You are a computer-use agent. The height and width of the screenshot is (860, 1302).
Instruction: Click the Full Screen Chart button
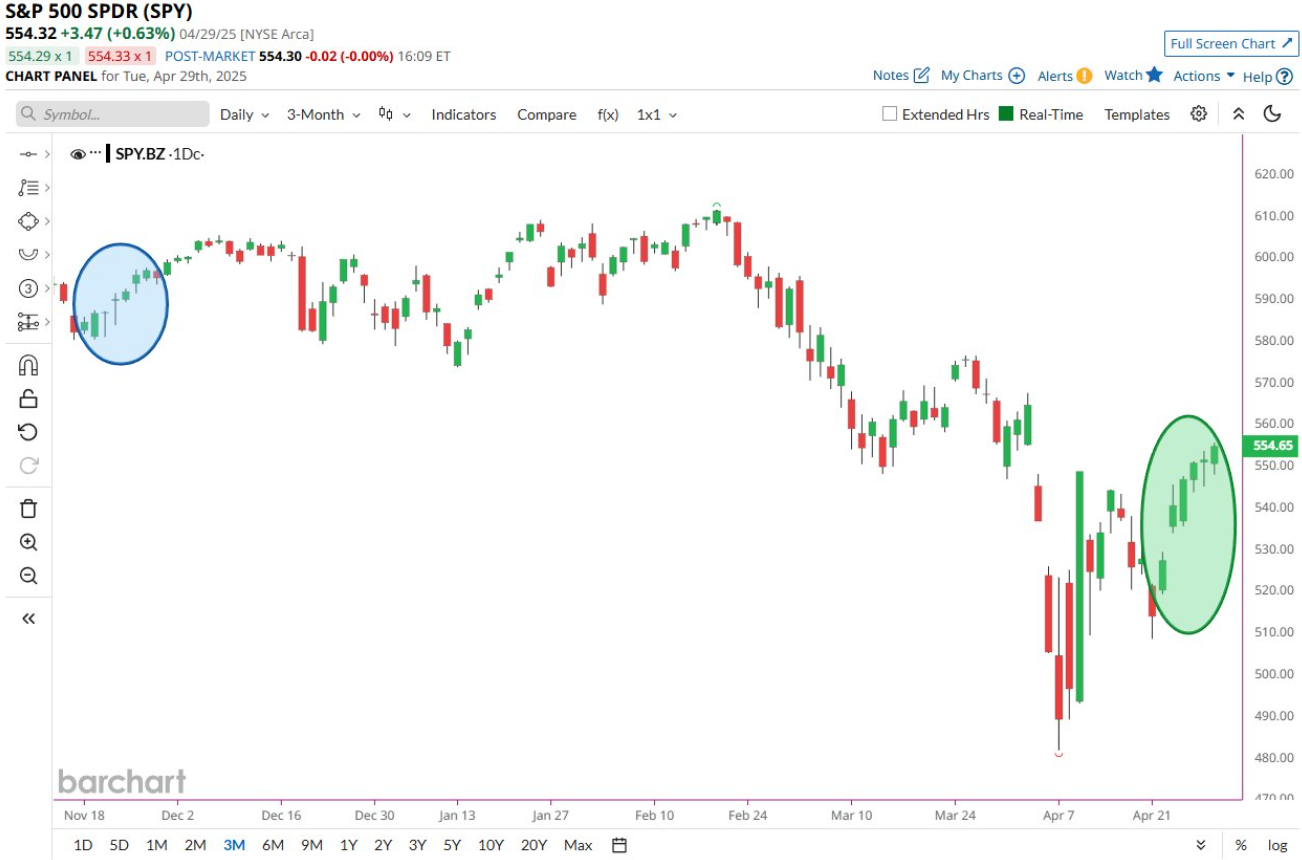(x=1229, y=44)
